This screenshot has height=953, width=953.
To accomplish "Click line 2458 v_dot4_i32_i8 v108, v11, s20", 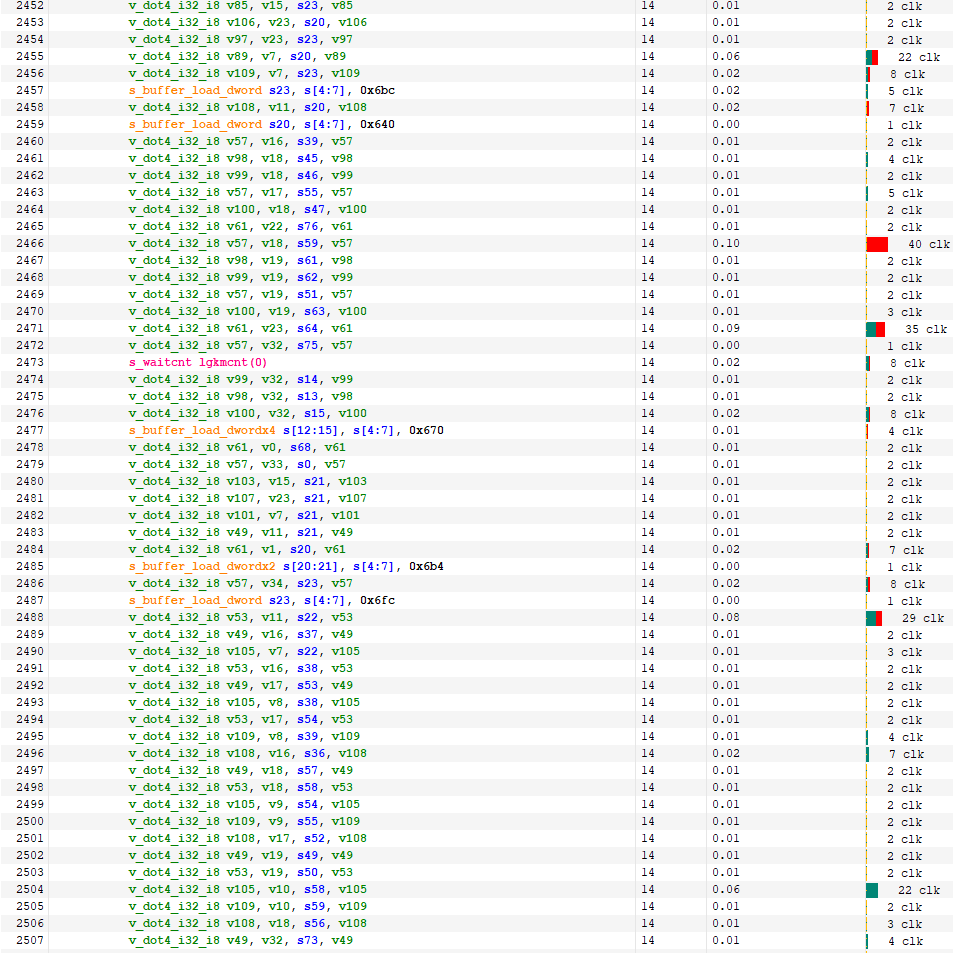I will coord(247,108).
